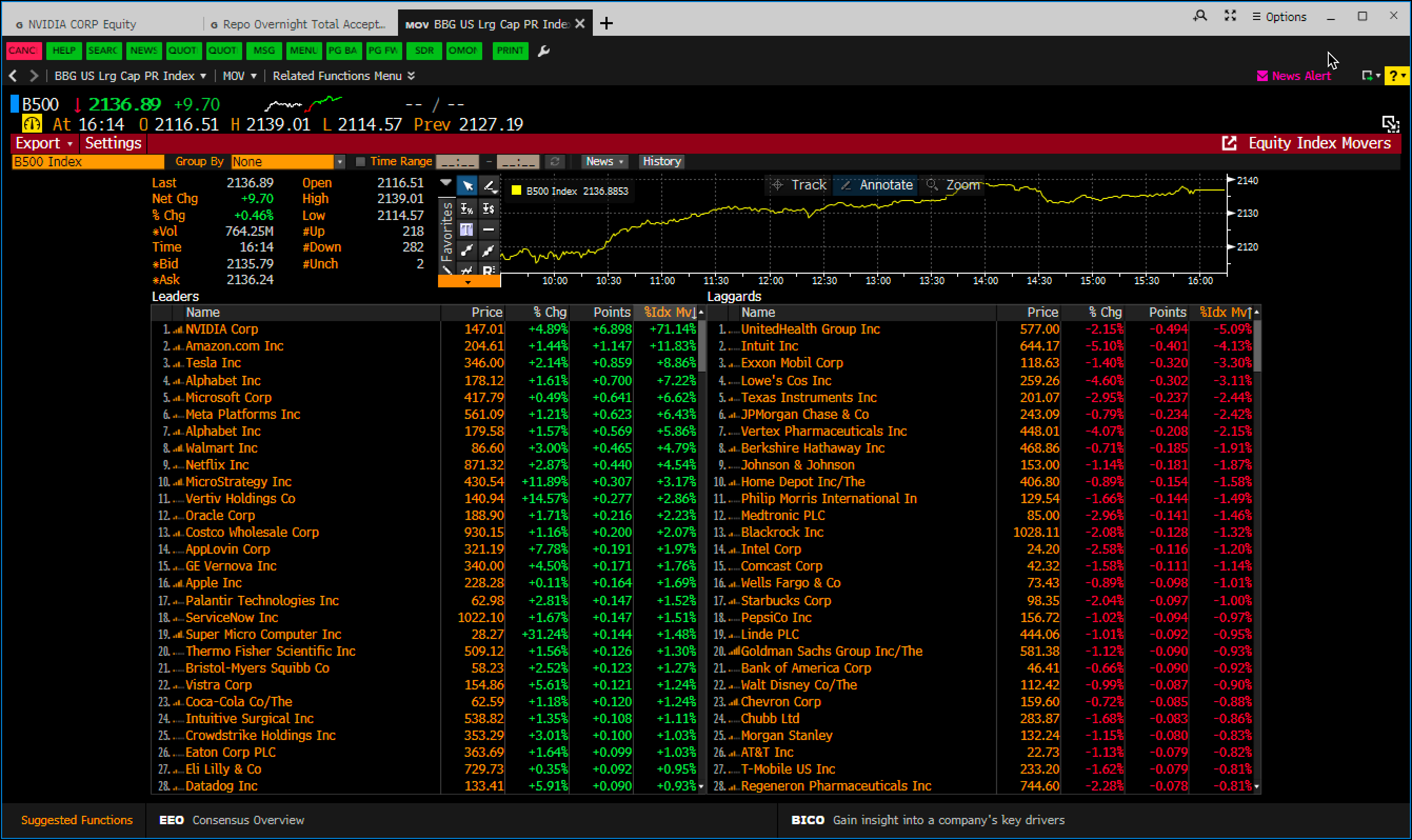
Task: Click the pop-out panel icon below window controls
Action: click(1390, 123)
